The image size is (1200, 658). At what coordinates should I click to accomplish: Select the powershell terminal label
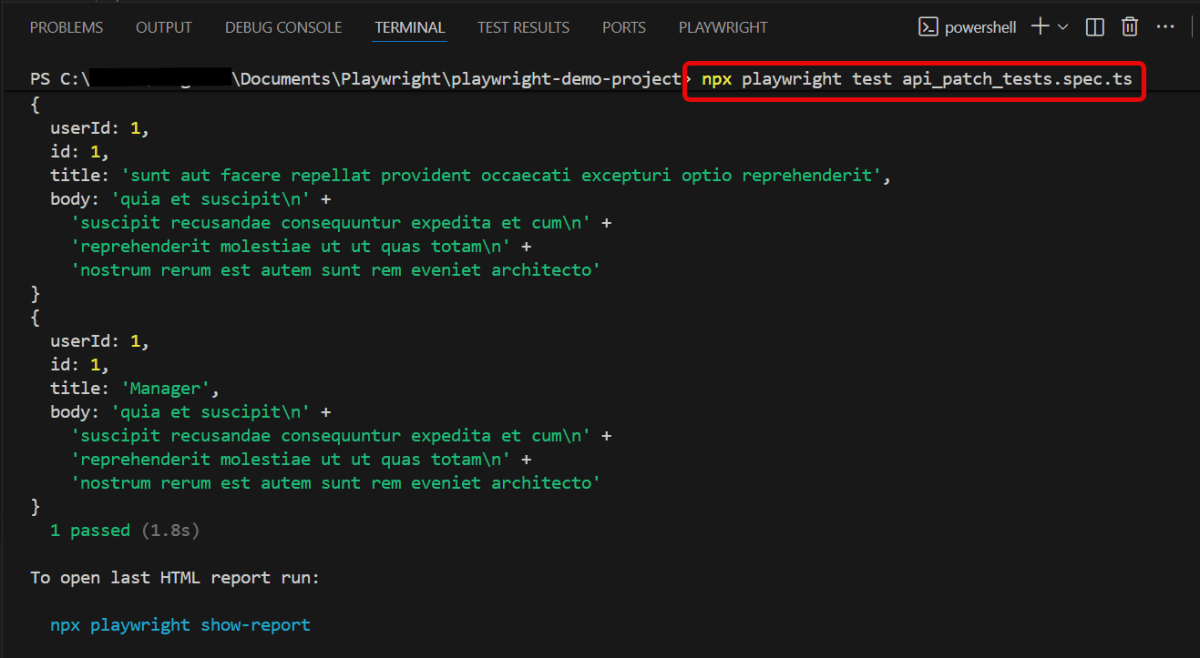(980, 27)
